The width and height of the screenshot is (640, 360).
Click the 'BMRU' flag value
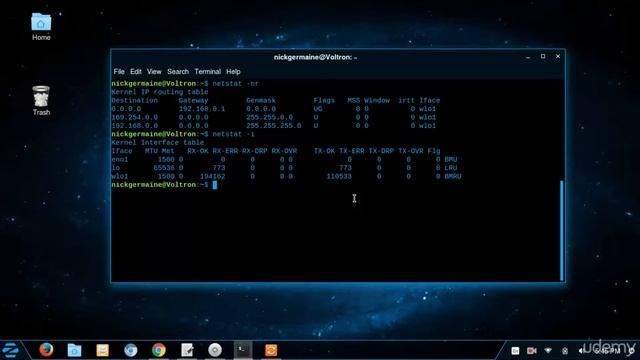click(453, 176)
